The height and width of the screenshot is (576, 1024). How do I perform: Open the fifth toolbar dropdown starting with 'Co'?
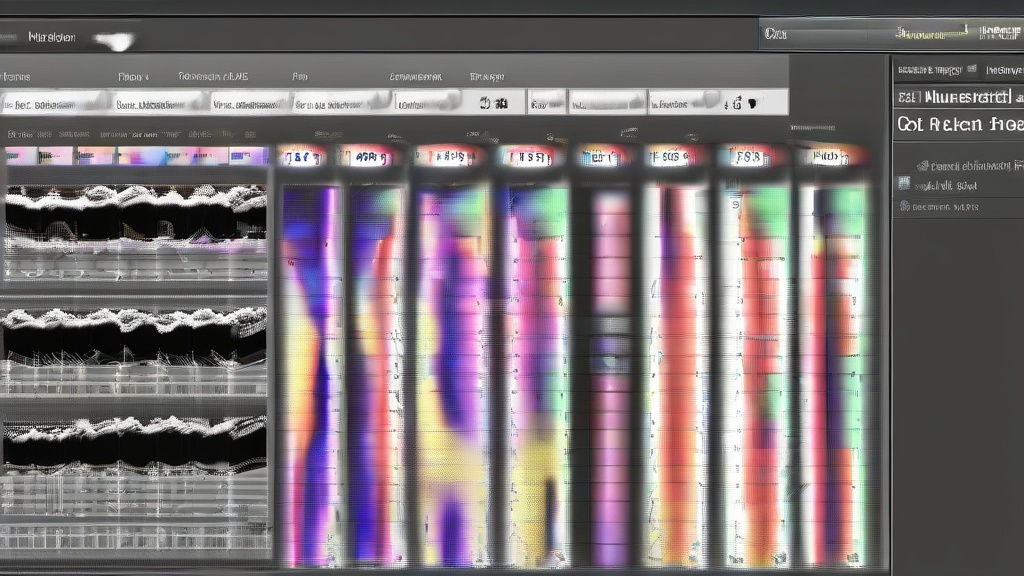click(x=427, y=103)
